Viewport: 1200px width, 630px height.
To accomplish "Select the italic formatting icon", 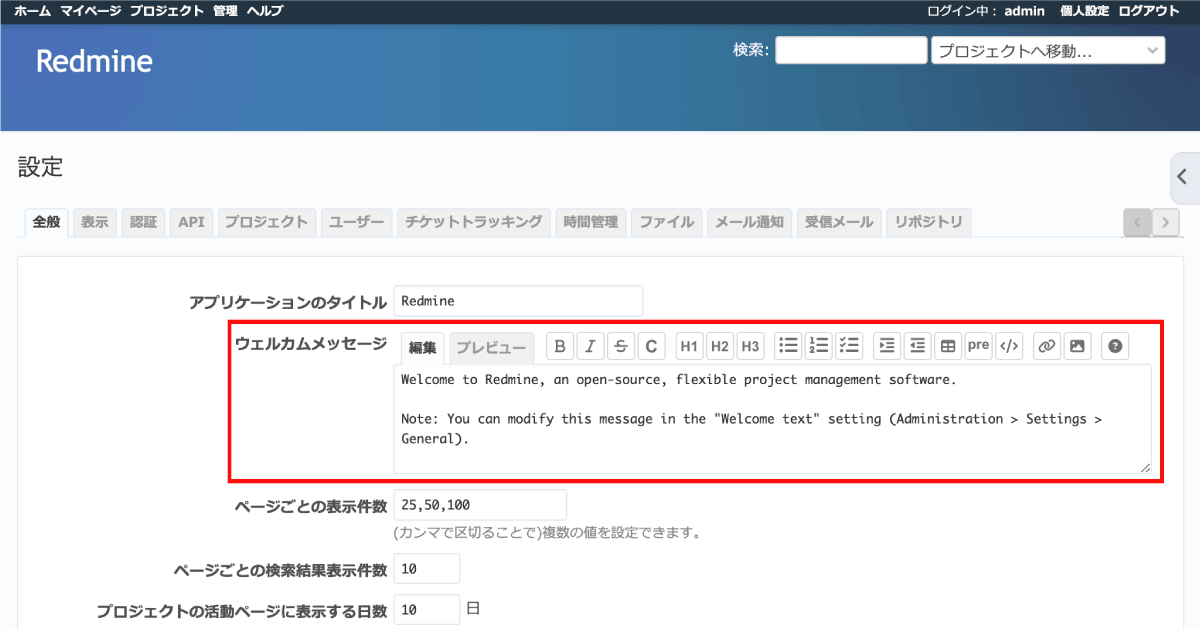I will pyautogui.click(x=590, y=345).
